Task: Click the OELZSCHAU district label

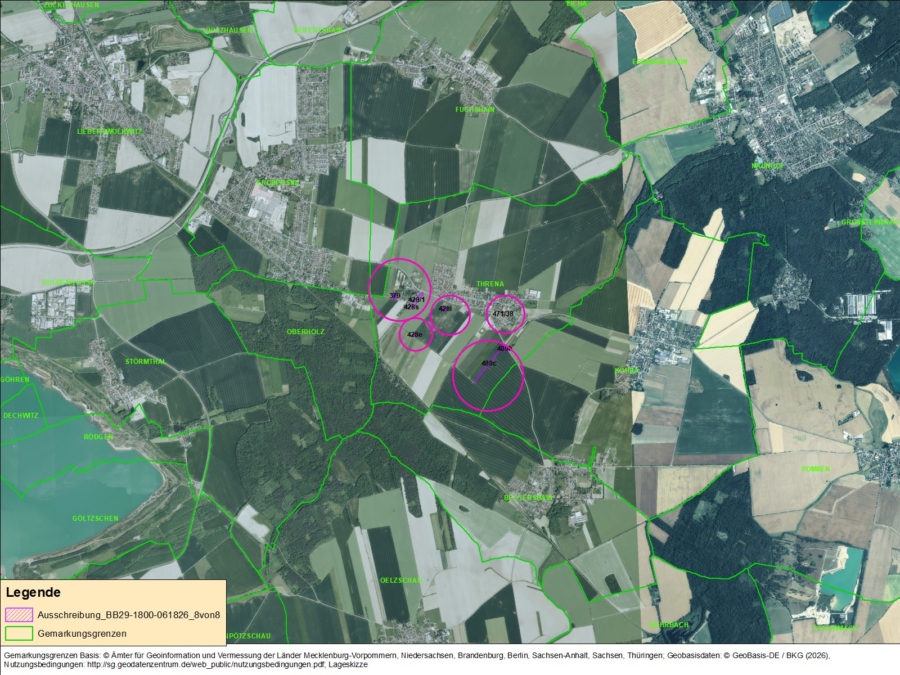Action: 401,580
